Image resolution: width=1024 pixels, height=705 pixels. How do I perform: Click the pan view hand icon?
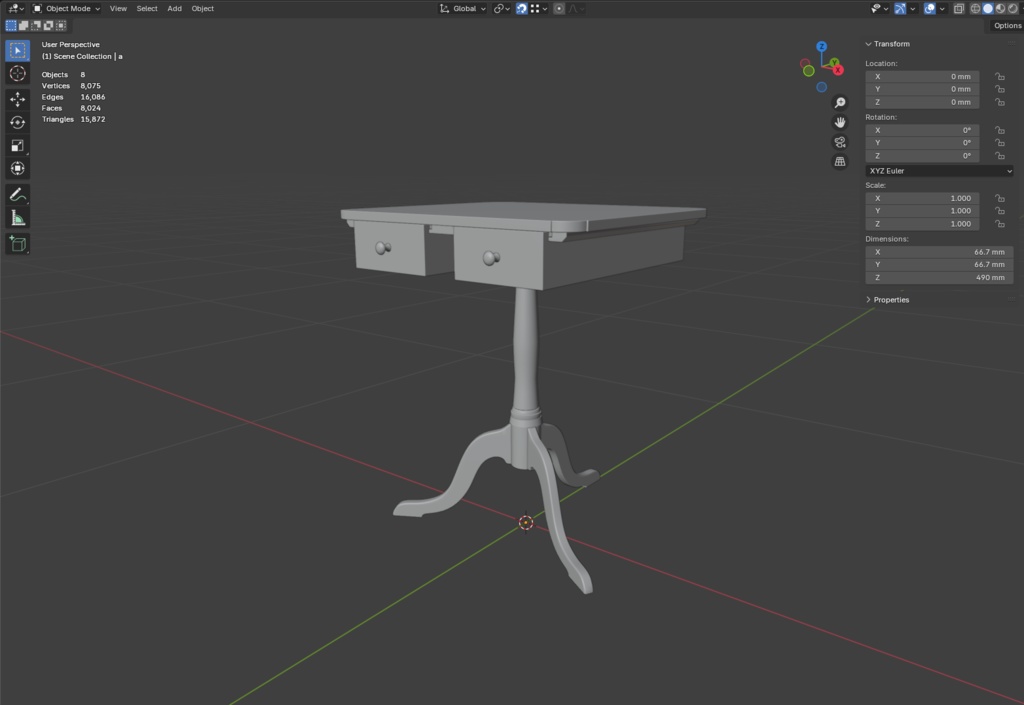pos(840,122)
